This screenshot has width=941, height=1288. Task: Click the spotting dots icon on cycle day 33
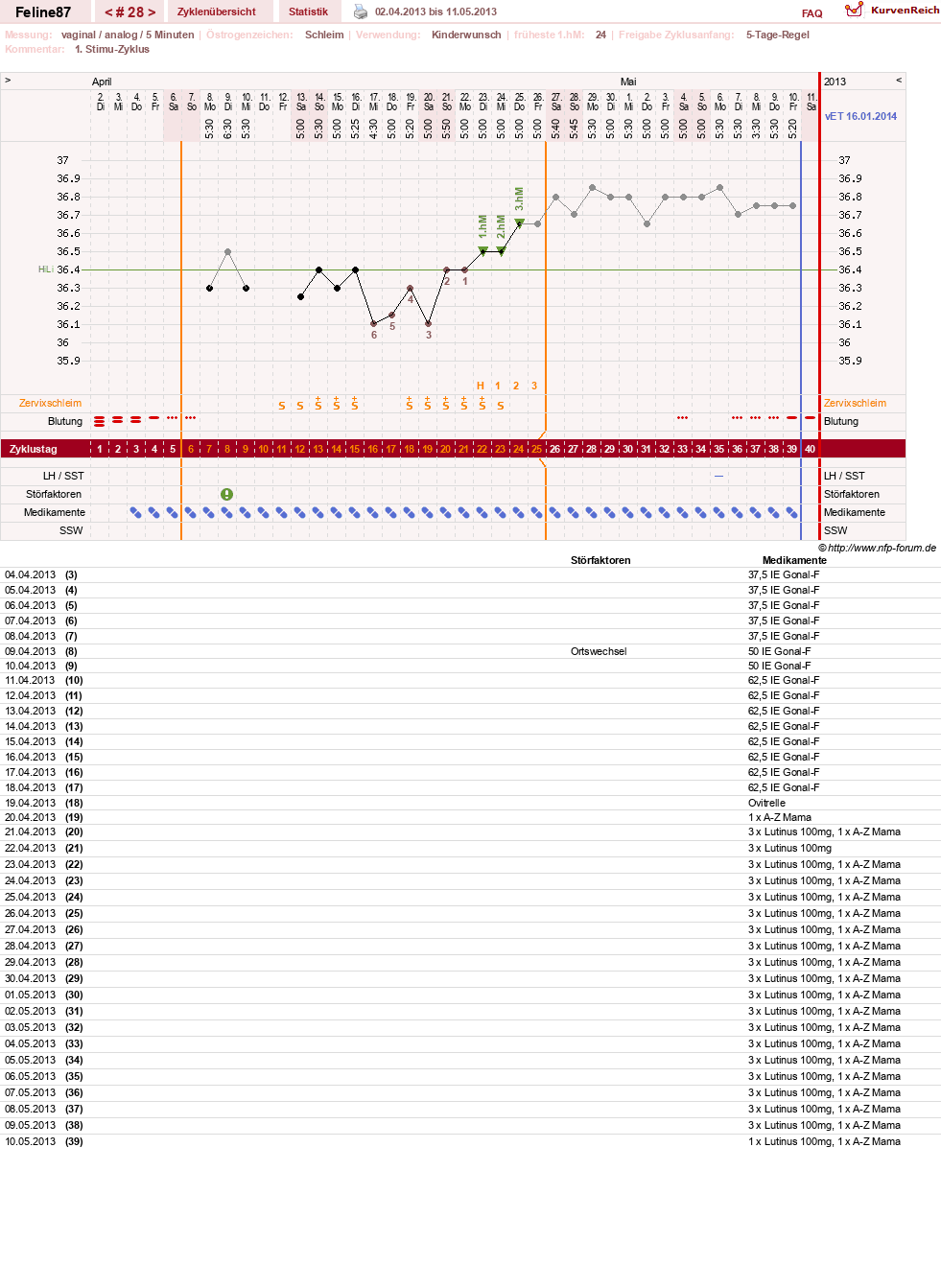682,418
